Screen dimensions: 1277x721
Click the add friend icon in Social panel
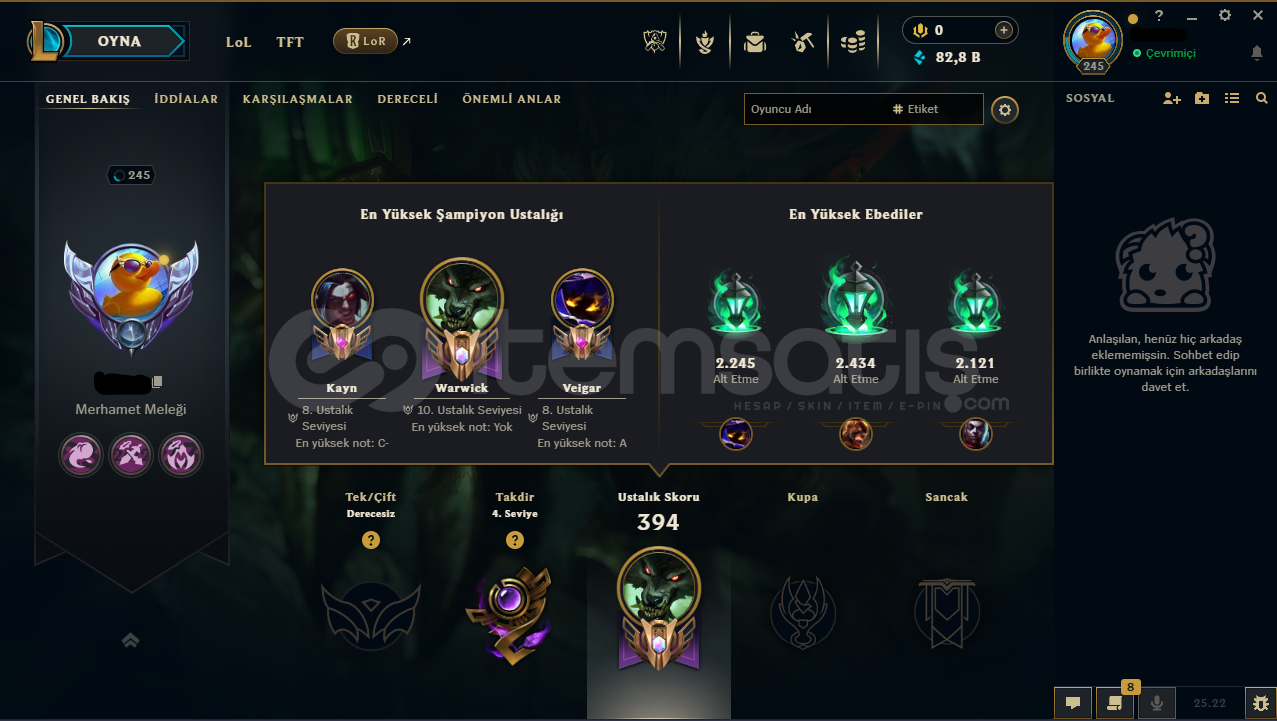coord(1172,98)
